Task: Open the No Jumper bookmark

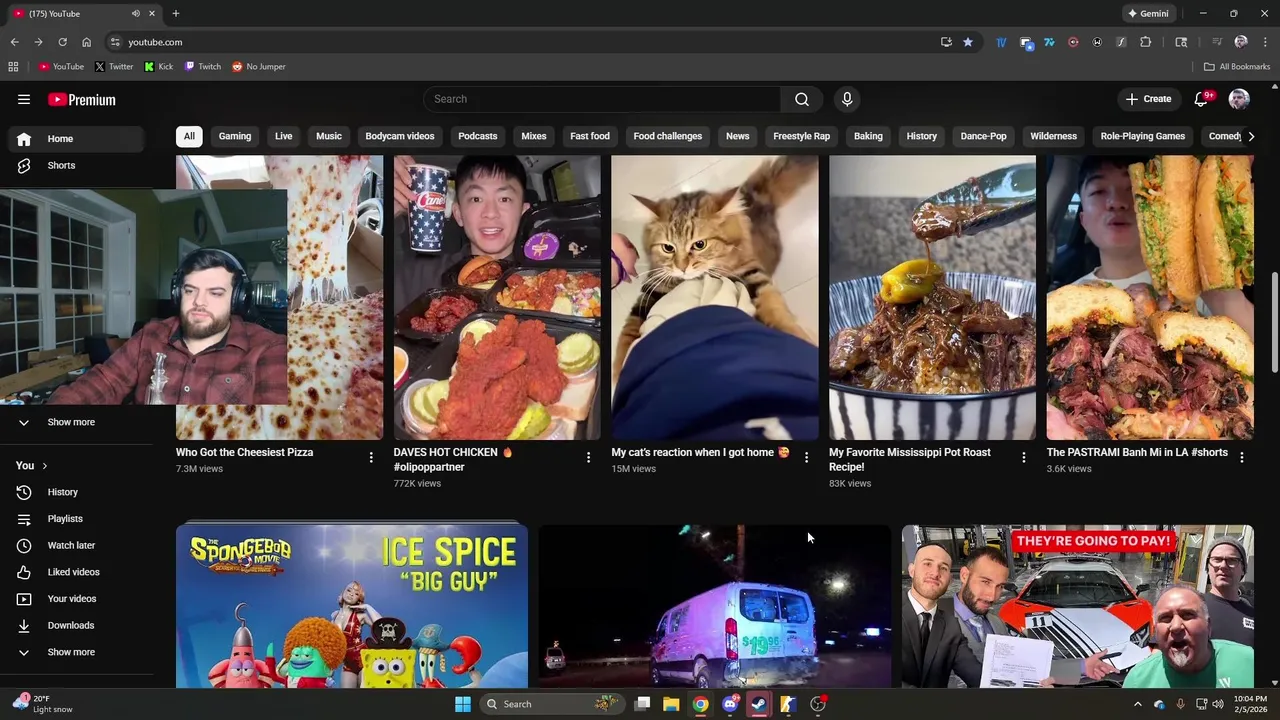Action: click(259, 66)
